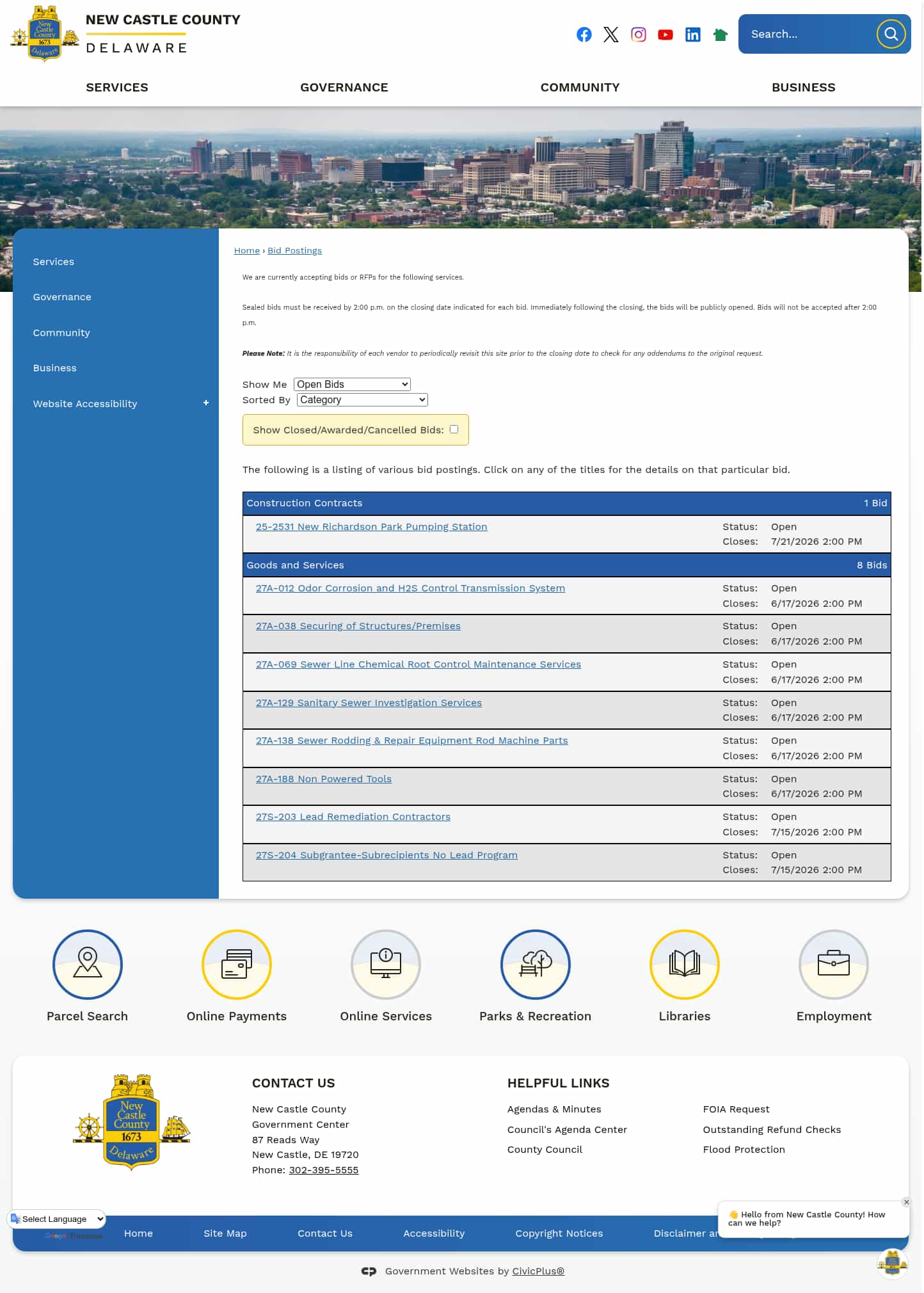Open the Sorted By dropdown
The height and width of the screenshot is (1293, 924).
362,399
